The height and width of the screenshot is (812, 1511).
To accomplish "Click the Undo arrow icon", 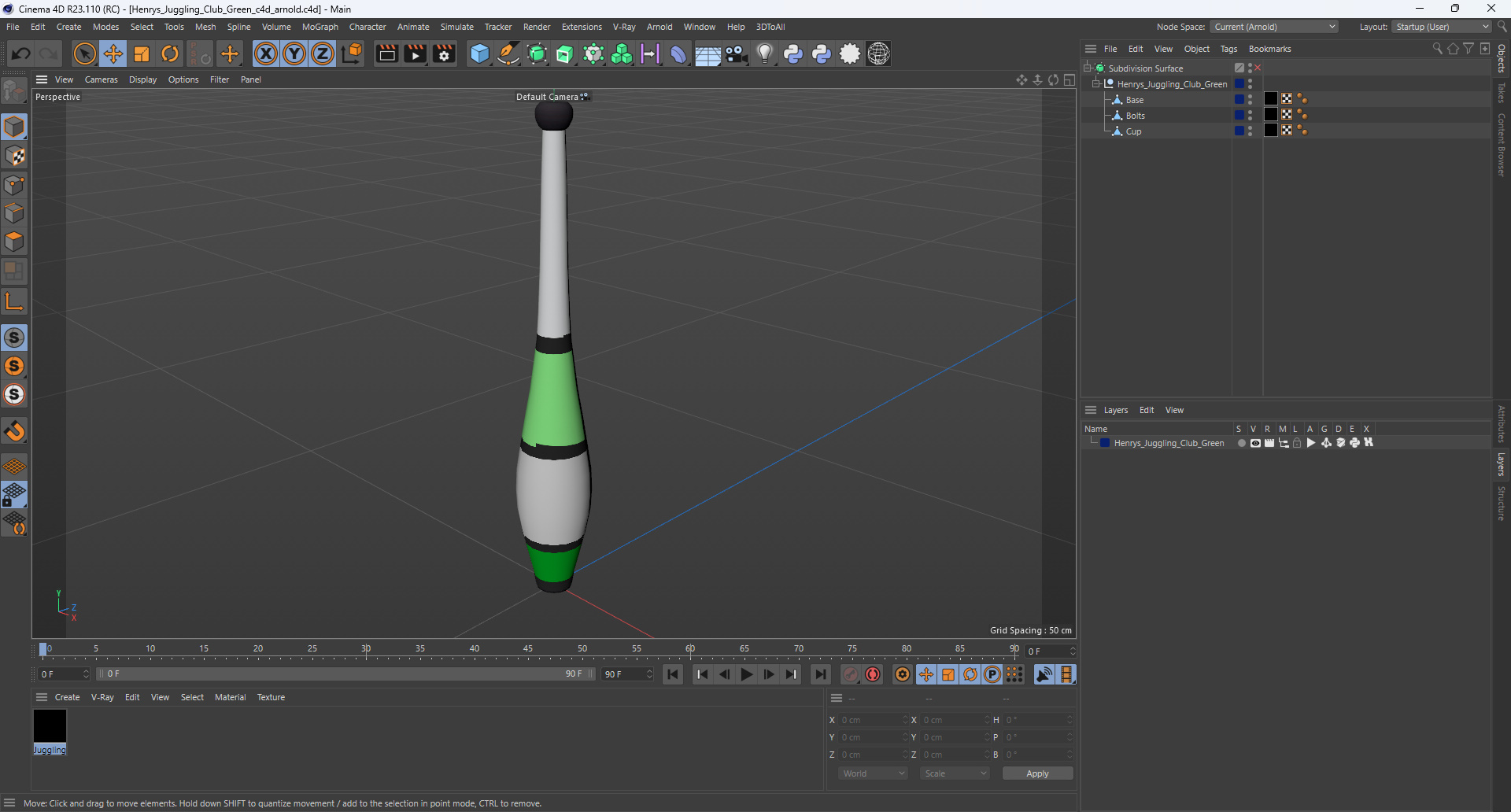I will coord(21,54).
